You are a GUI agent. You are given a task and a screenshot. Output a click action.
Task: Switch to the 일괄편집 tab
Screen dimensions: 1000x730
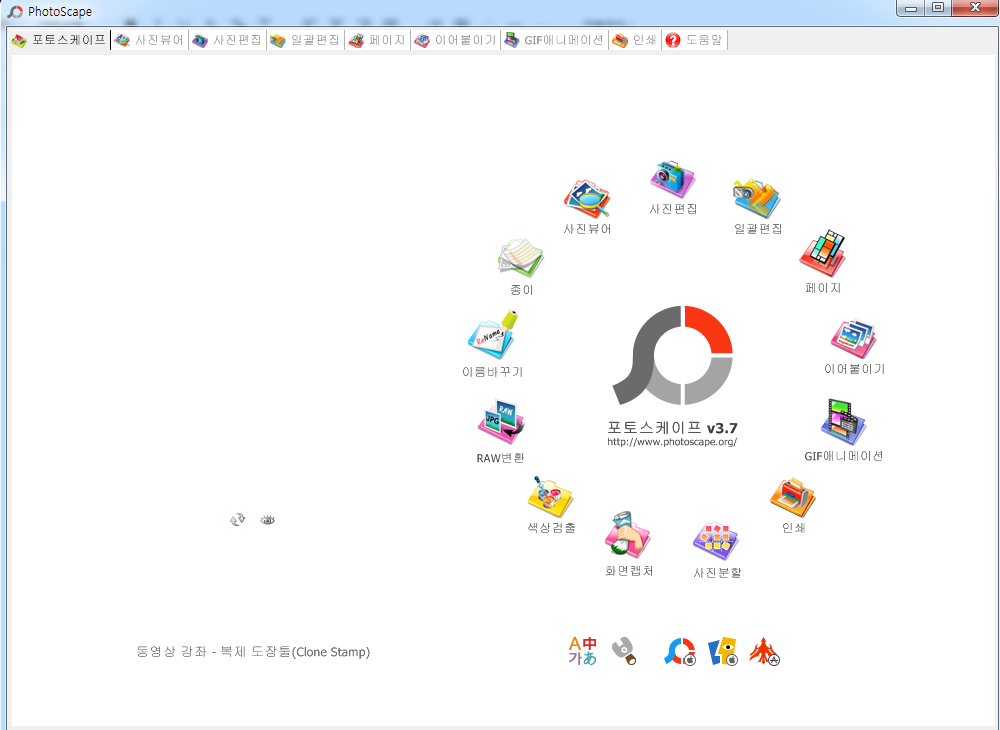point(305,40)
